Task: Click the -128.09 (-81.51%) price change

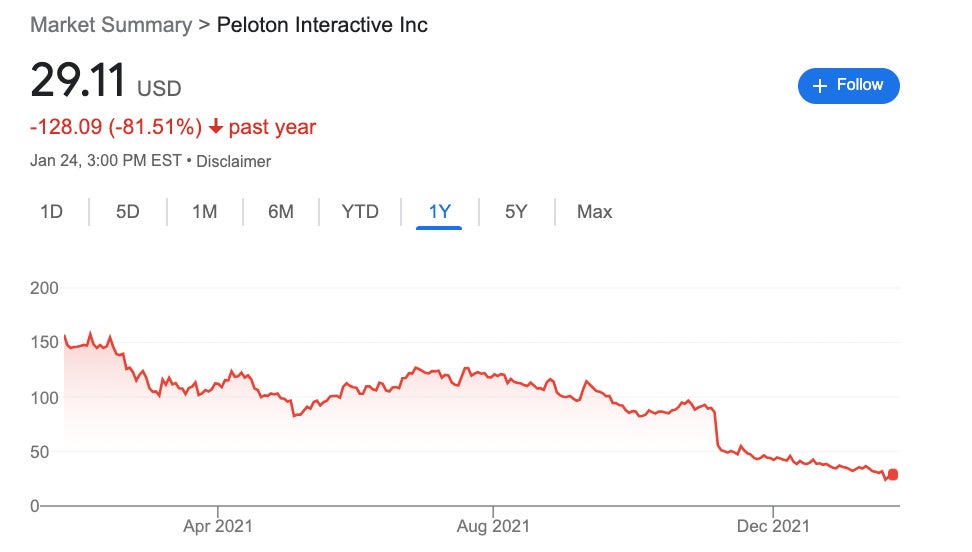Action: [x=116, y=128]
